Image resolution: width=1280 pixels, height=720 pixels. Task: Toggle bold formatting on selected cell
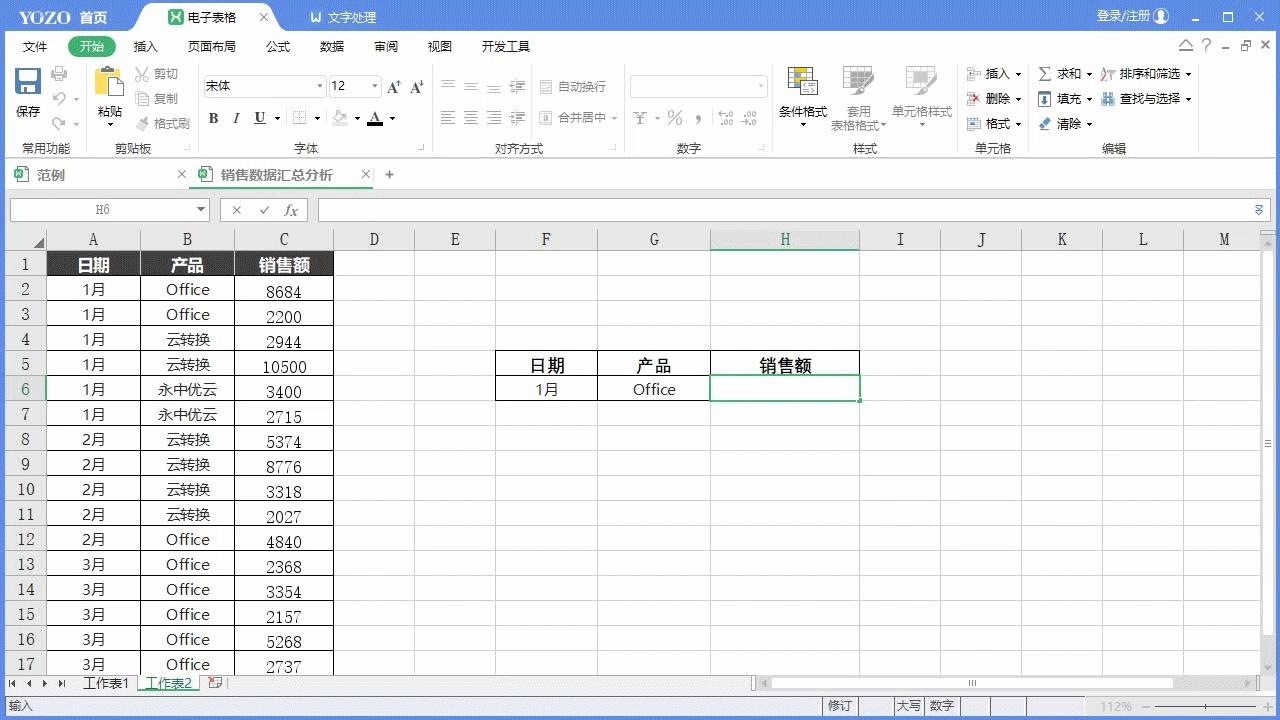click(x=212, y=118)
